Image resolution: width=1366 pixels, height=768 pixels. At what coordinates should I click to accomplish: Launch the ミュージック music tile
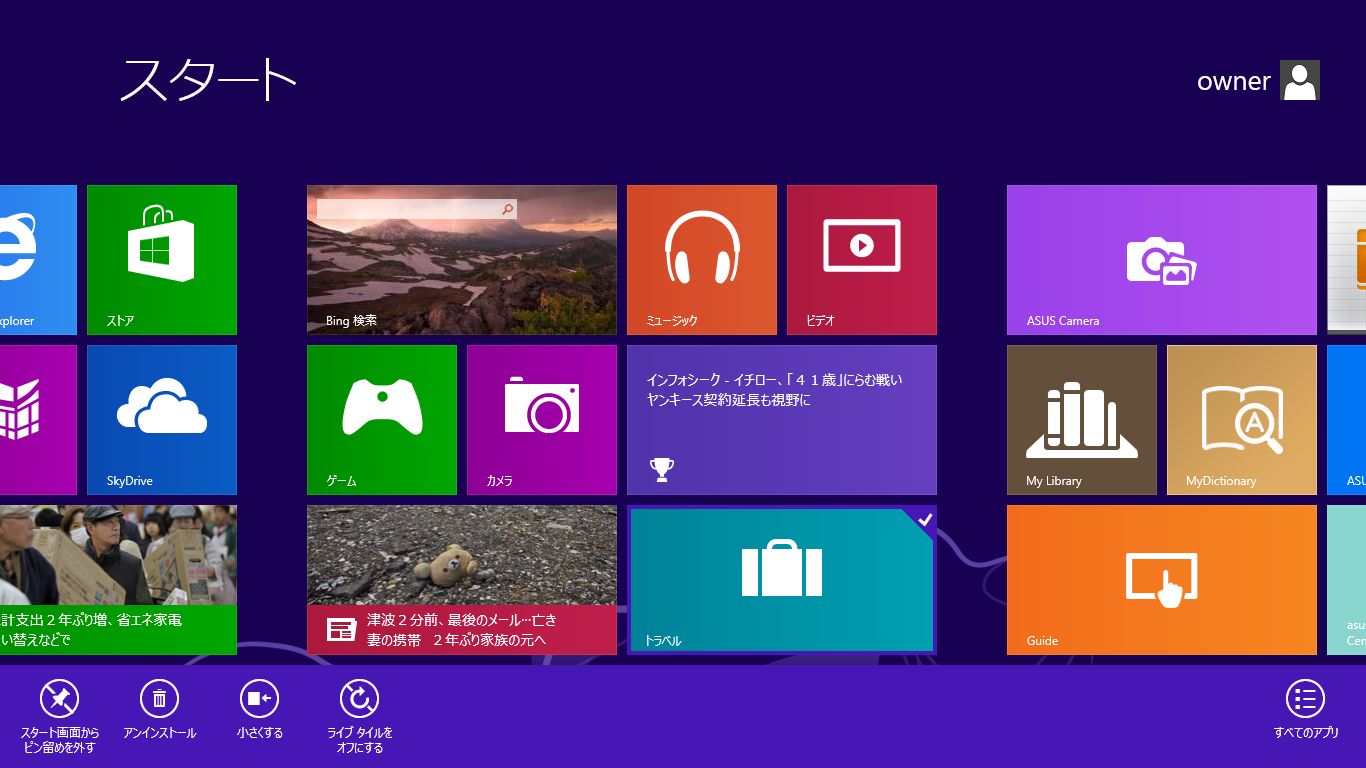[702, 260]
